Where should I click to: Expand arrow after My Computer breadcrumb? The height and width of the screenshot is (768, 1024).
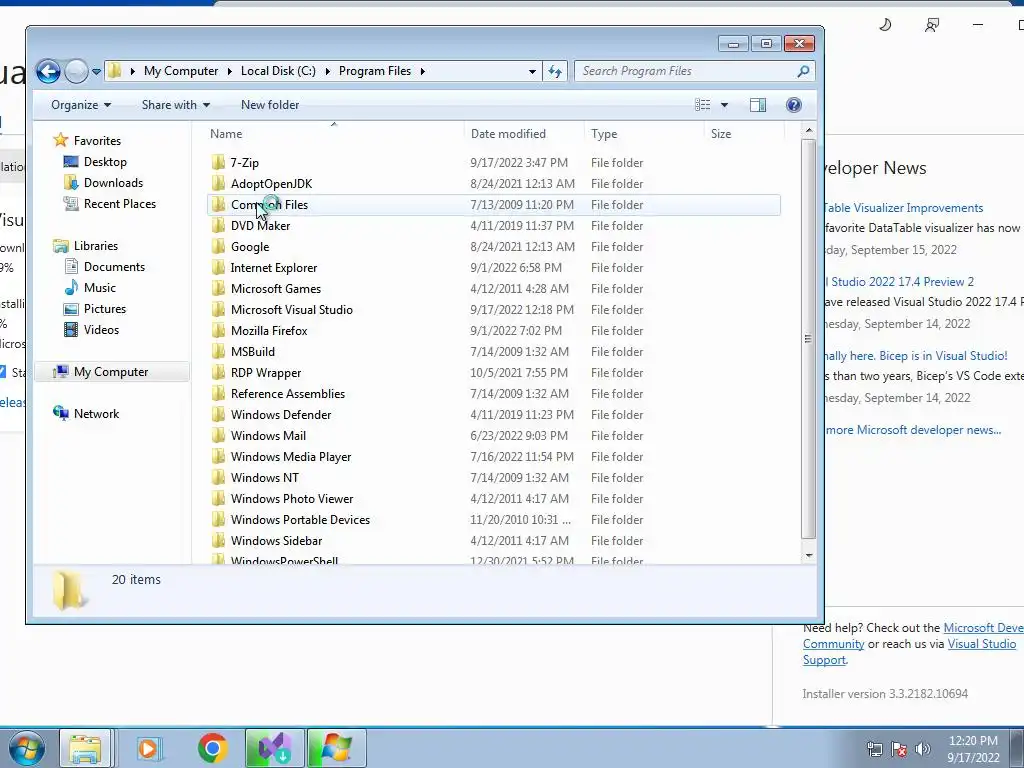click(230, 71)
